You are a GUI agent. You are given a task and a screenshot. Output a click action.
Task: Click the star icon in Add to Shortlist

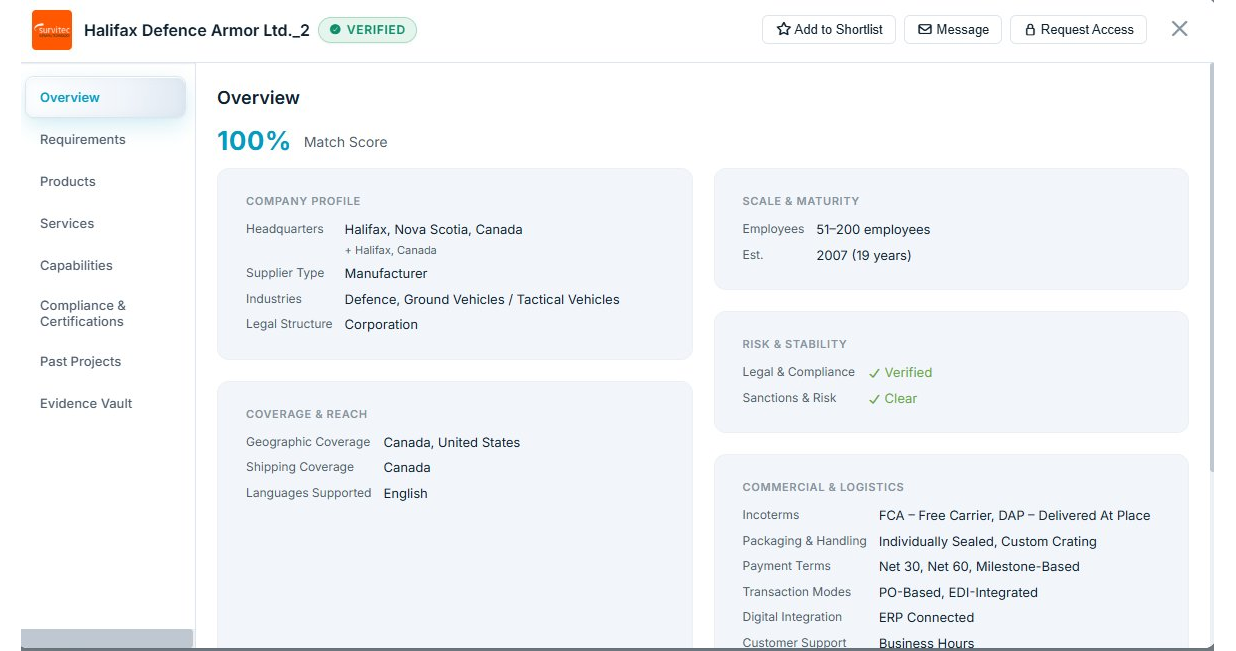click(783, 30)
